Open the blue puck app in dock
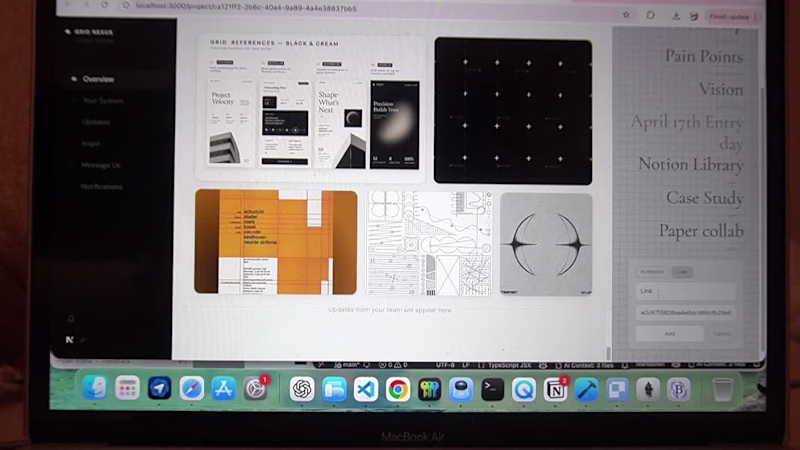800x450 pixels. point(461,389)
